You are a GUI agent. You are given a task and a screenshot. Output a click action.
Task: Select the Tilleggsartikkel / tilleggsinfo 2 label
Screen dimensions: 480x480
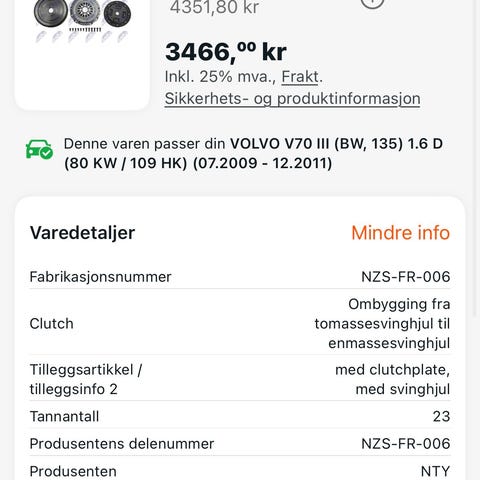86,379
